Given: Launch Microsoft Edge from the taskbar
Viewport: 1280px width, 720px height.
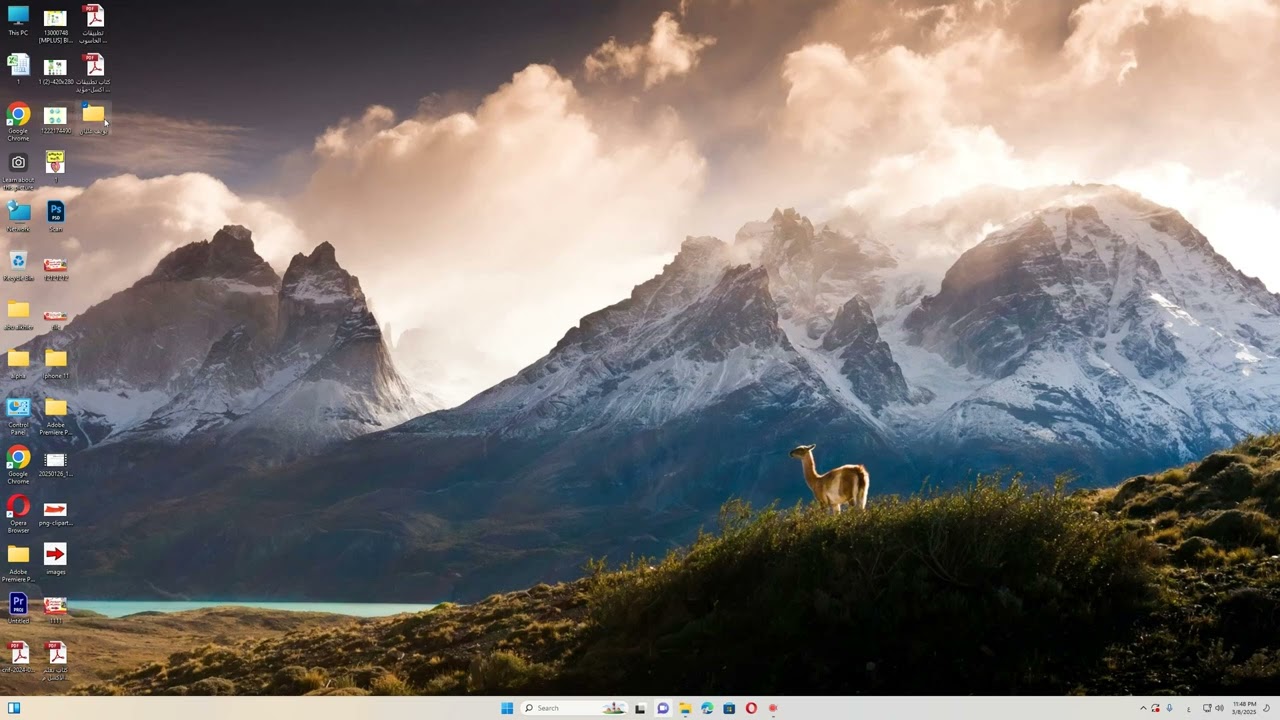Looking at the screenshot, I should [707, 708].
